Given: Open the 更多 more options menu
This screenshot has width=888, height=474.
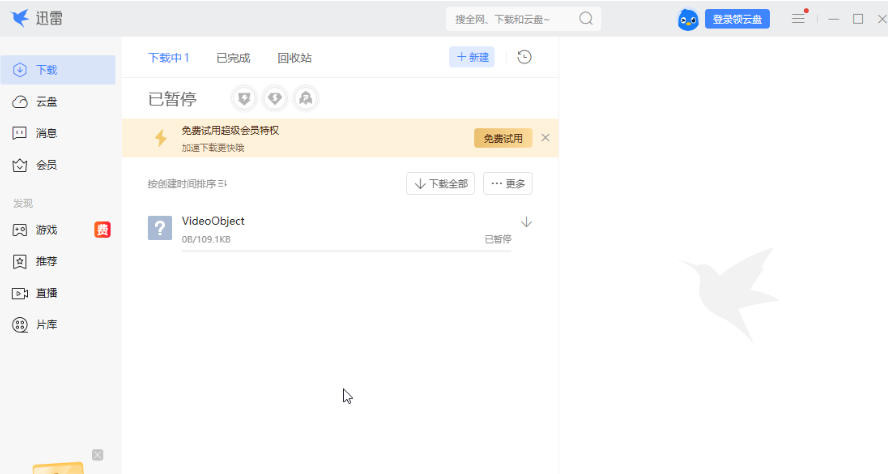Looking at the screenshot, I should (508, 184).
